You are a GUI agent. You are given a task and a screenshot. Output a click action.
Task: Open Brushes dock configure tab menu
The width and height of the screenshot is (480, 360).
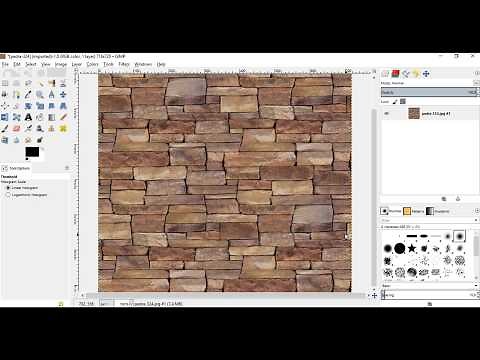click(477, 211)
